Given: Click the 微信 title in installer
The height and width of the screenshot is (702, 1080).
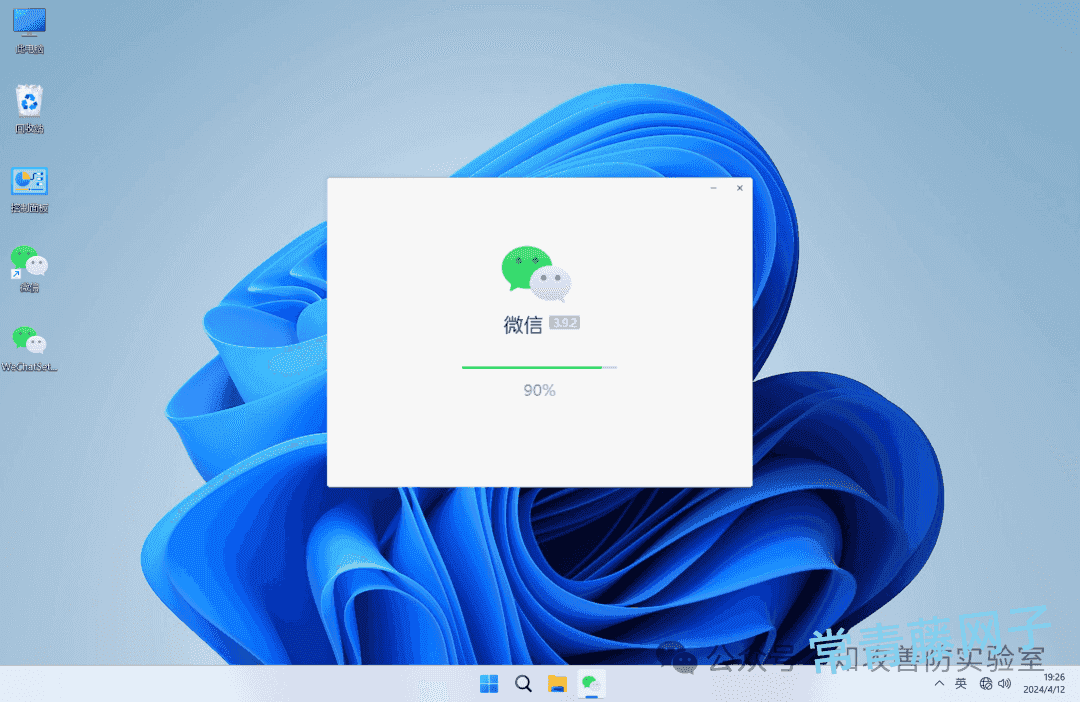Looking at the screenshot, I should click(523, 324).
